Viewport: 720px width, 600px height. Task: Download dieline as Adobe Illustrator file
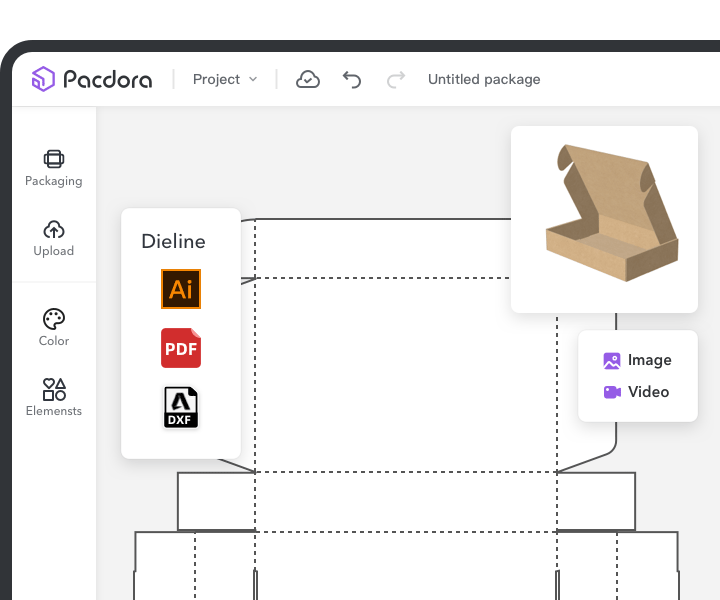(181, 289)
